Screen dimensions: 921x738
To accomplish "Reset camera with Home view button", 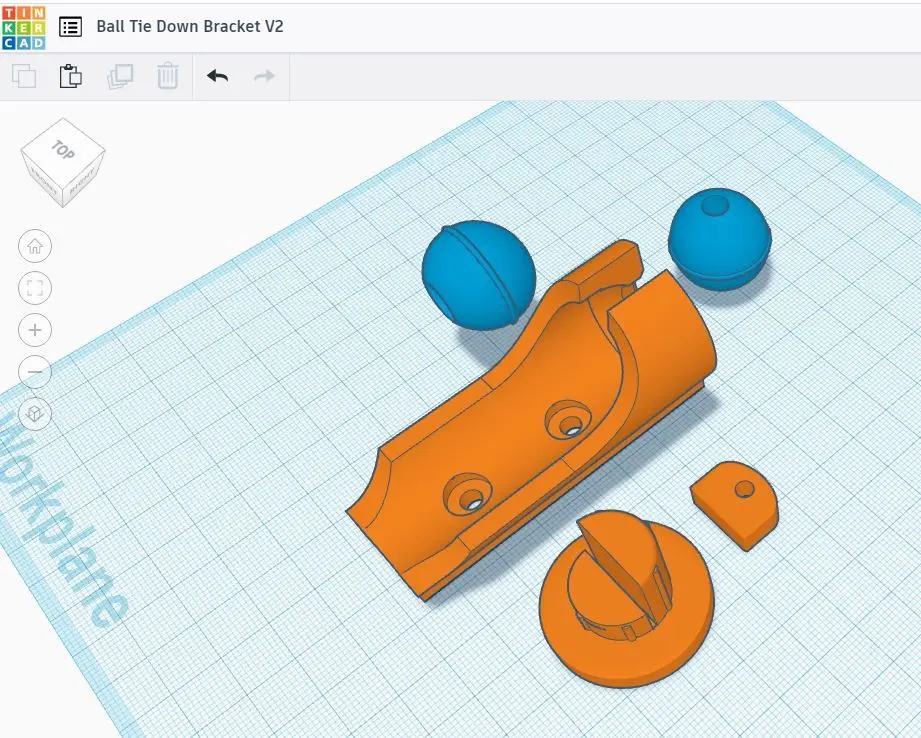I will tap(35, 246).
